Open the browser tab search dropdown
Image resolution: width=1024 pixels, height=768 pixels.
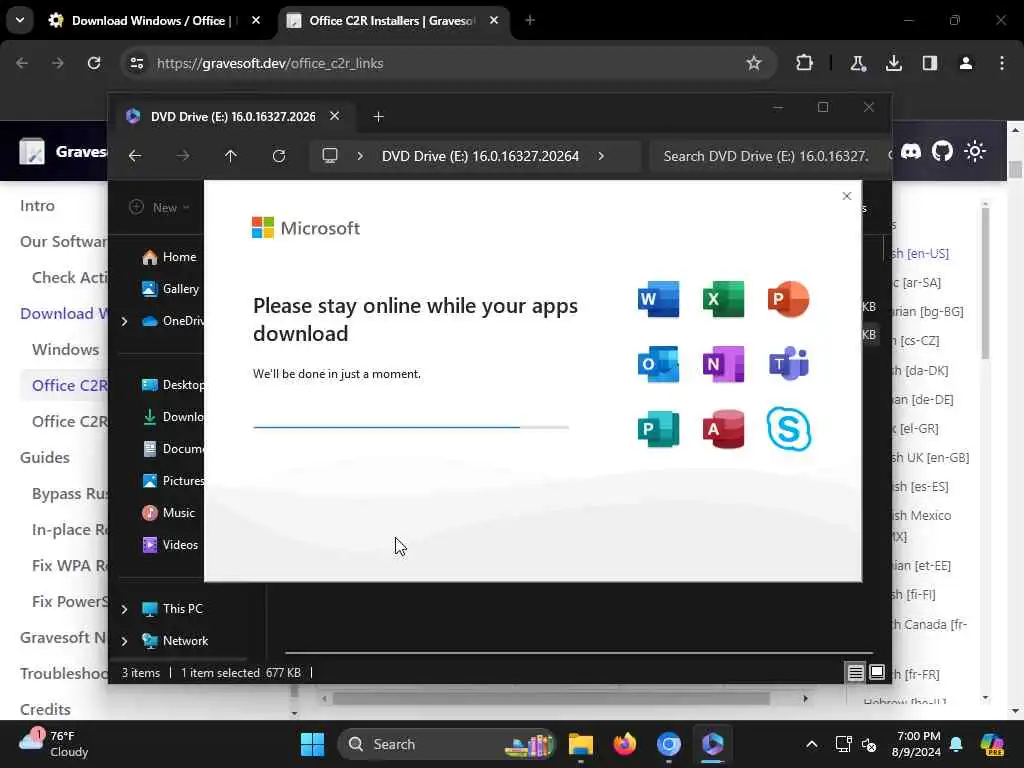(x=20, y=20)
